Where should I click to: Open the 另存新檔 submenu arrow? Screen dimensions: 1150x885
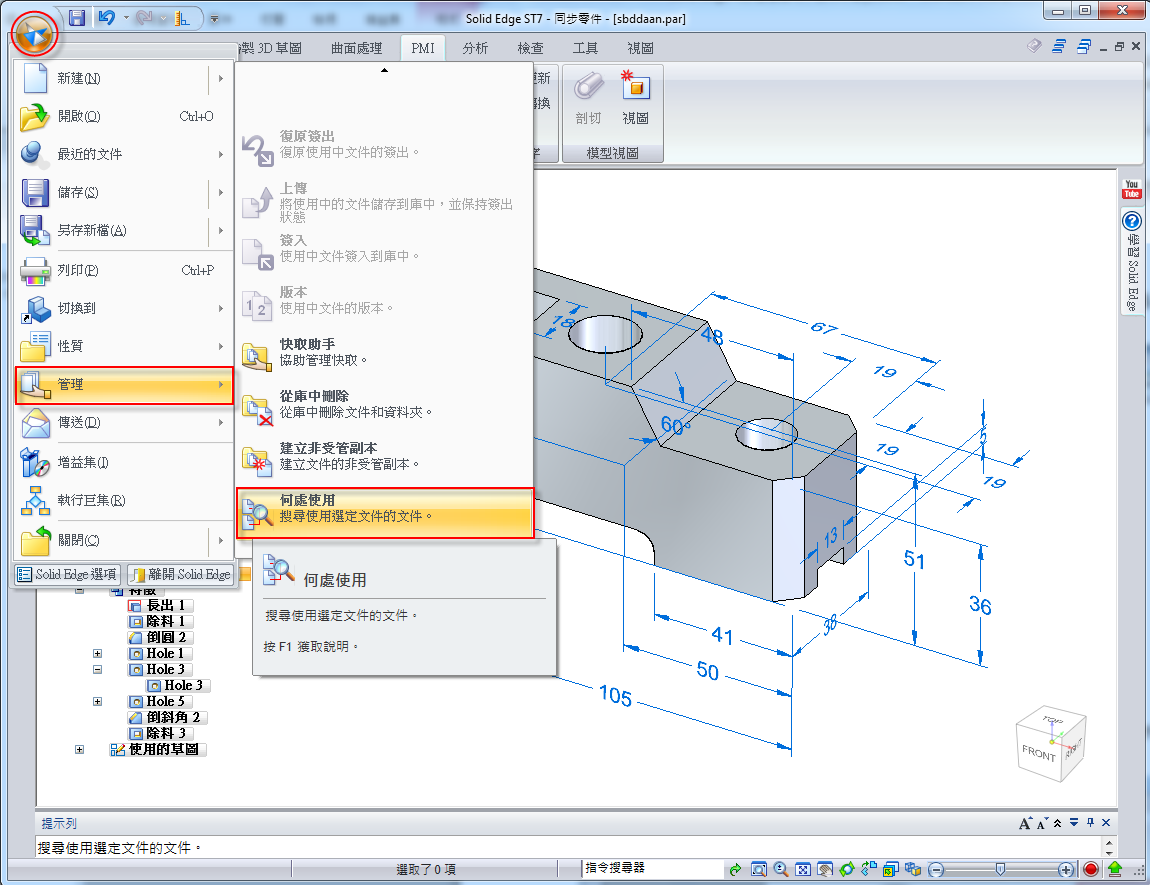pyautogui.click(x=221, y=230)
